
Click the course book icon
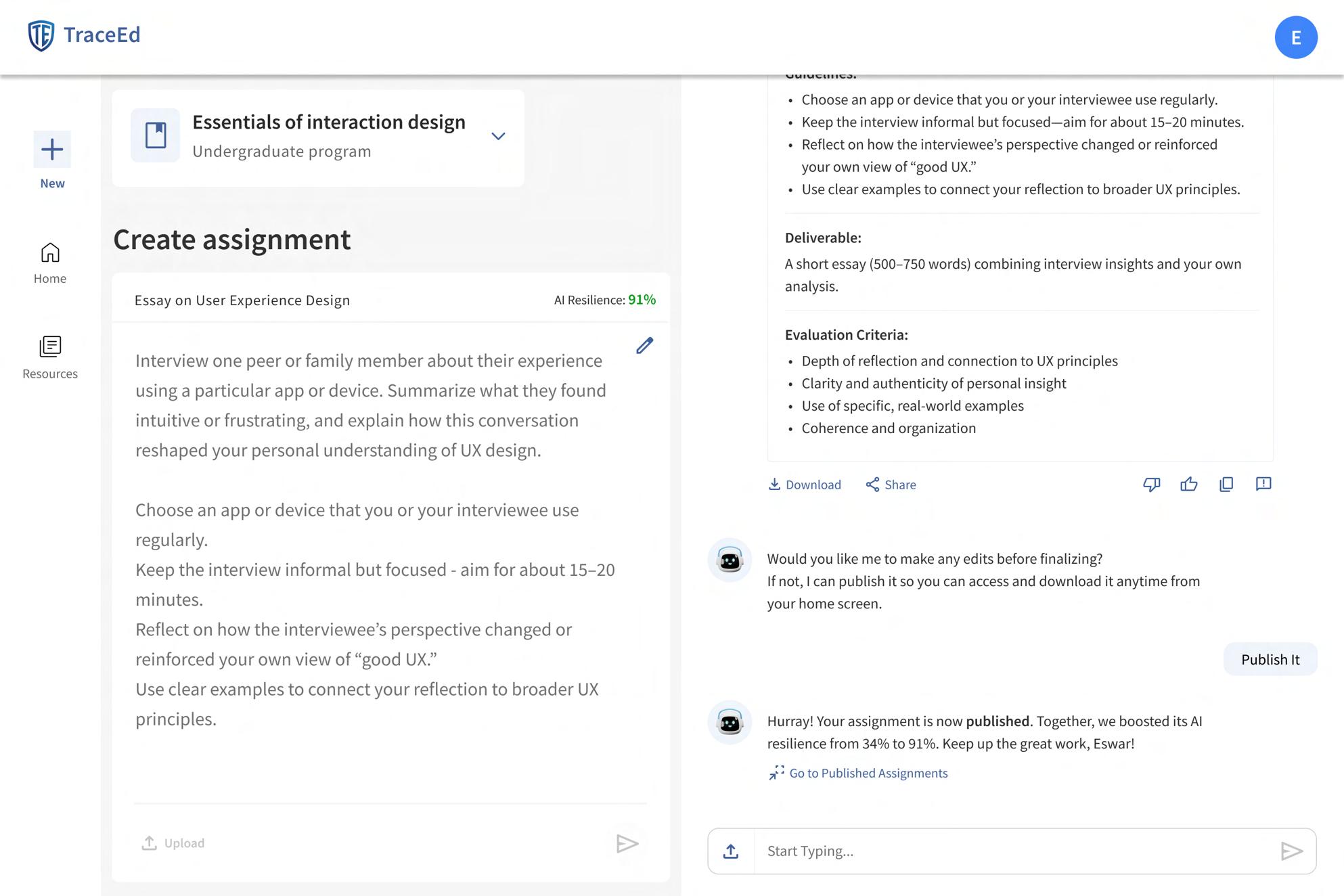coord(156,135)
